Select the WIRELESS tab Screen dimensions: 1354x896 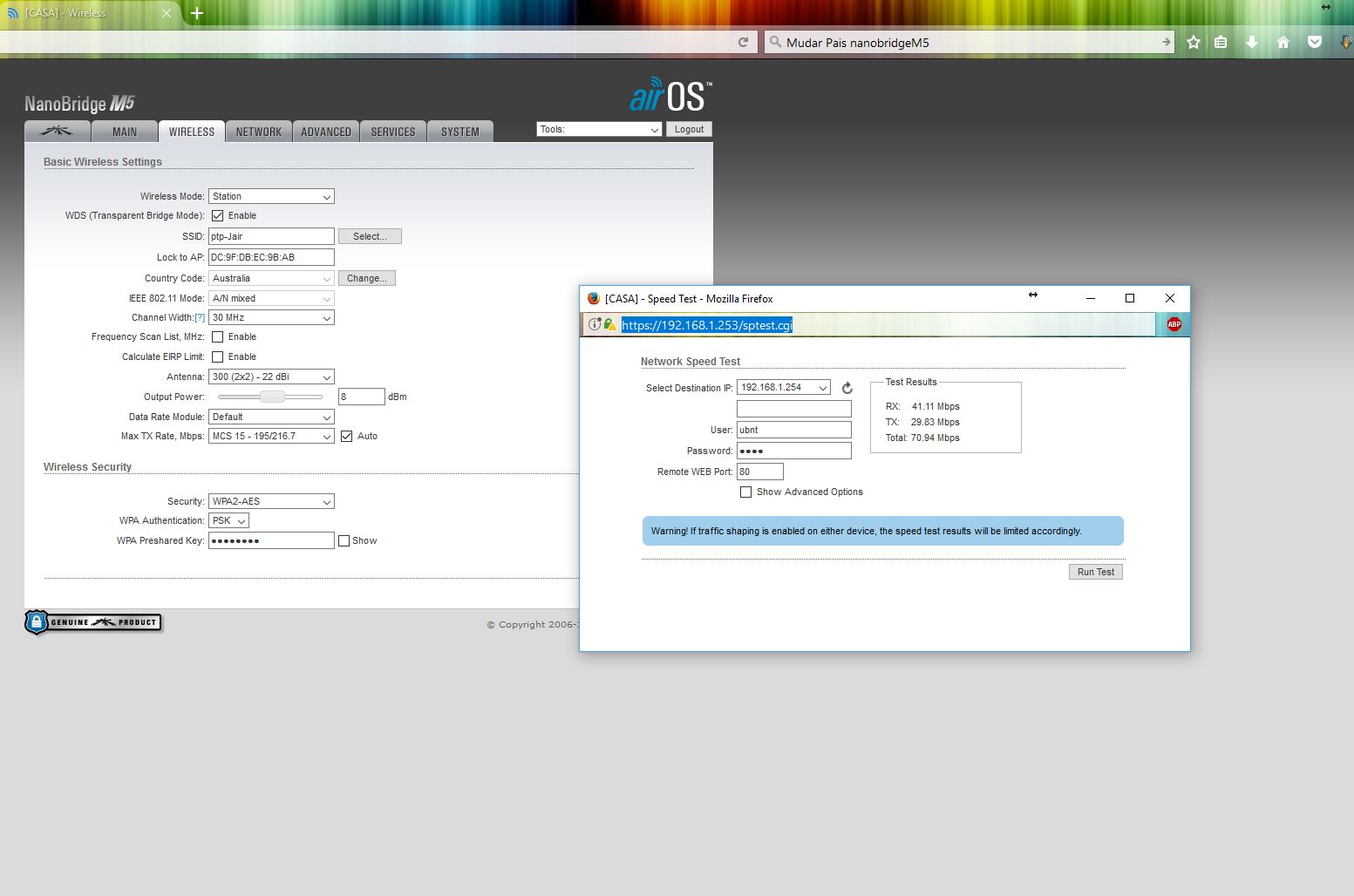(192, 132)
